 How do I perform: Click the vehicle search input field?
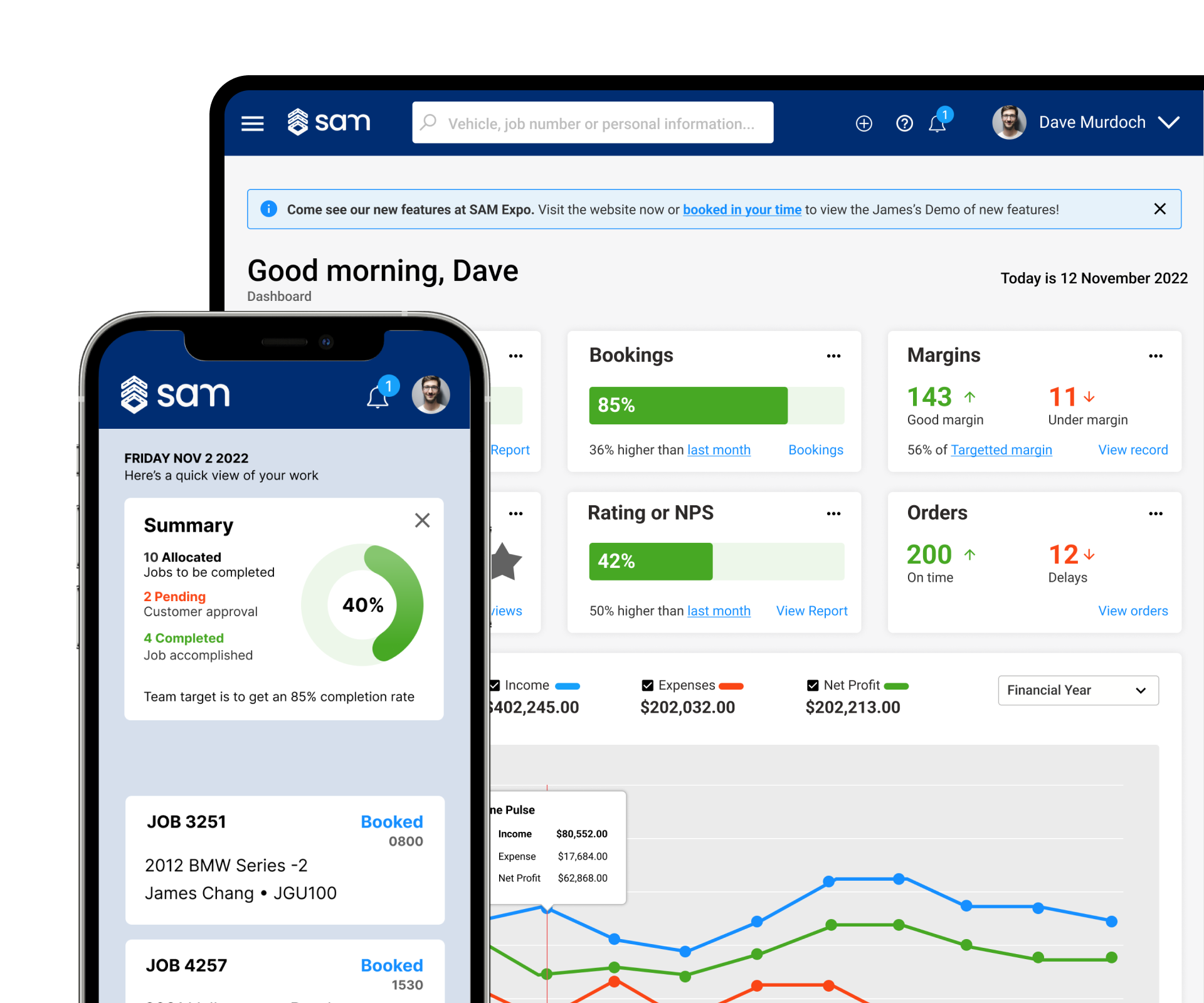tap(593, 123)
